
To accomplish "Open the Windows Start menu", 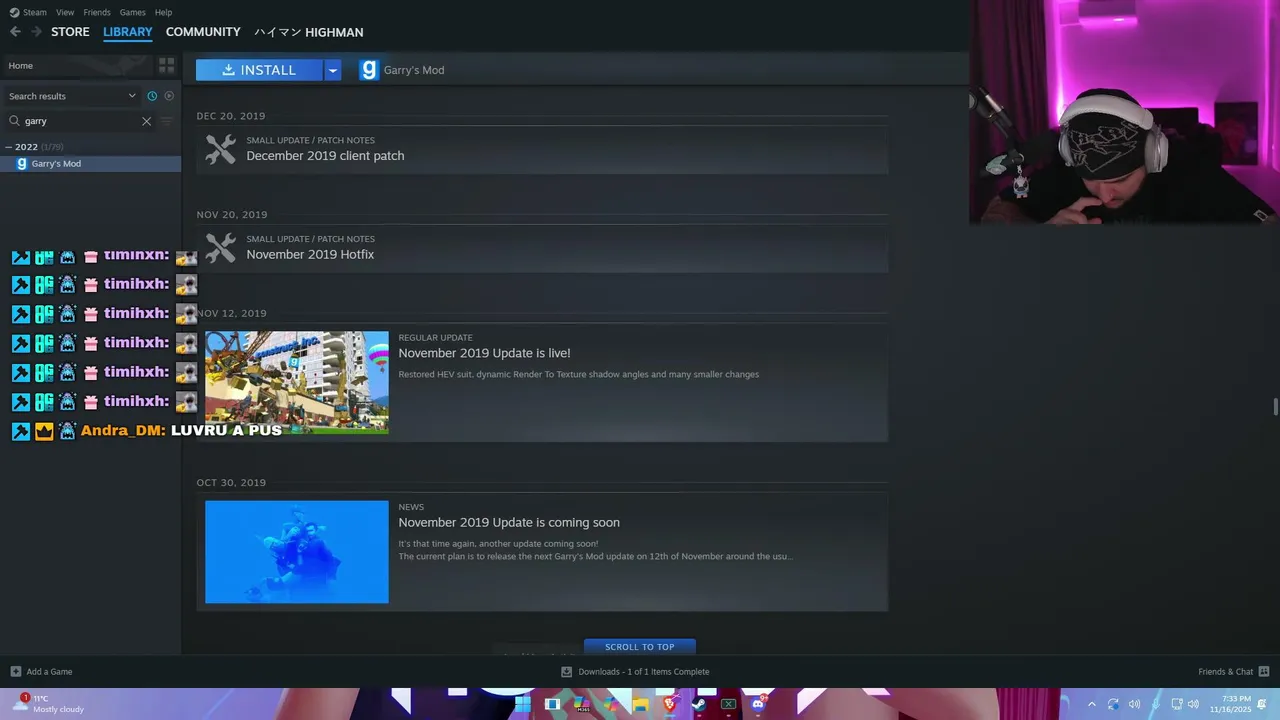I will (x=522, y=704).
